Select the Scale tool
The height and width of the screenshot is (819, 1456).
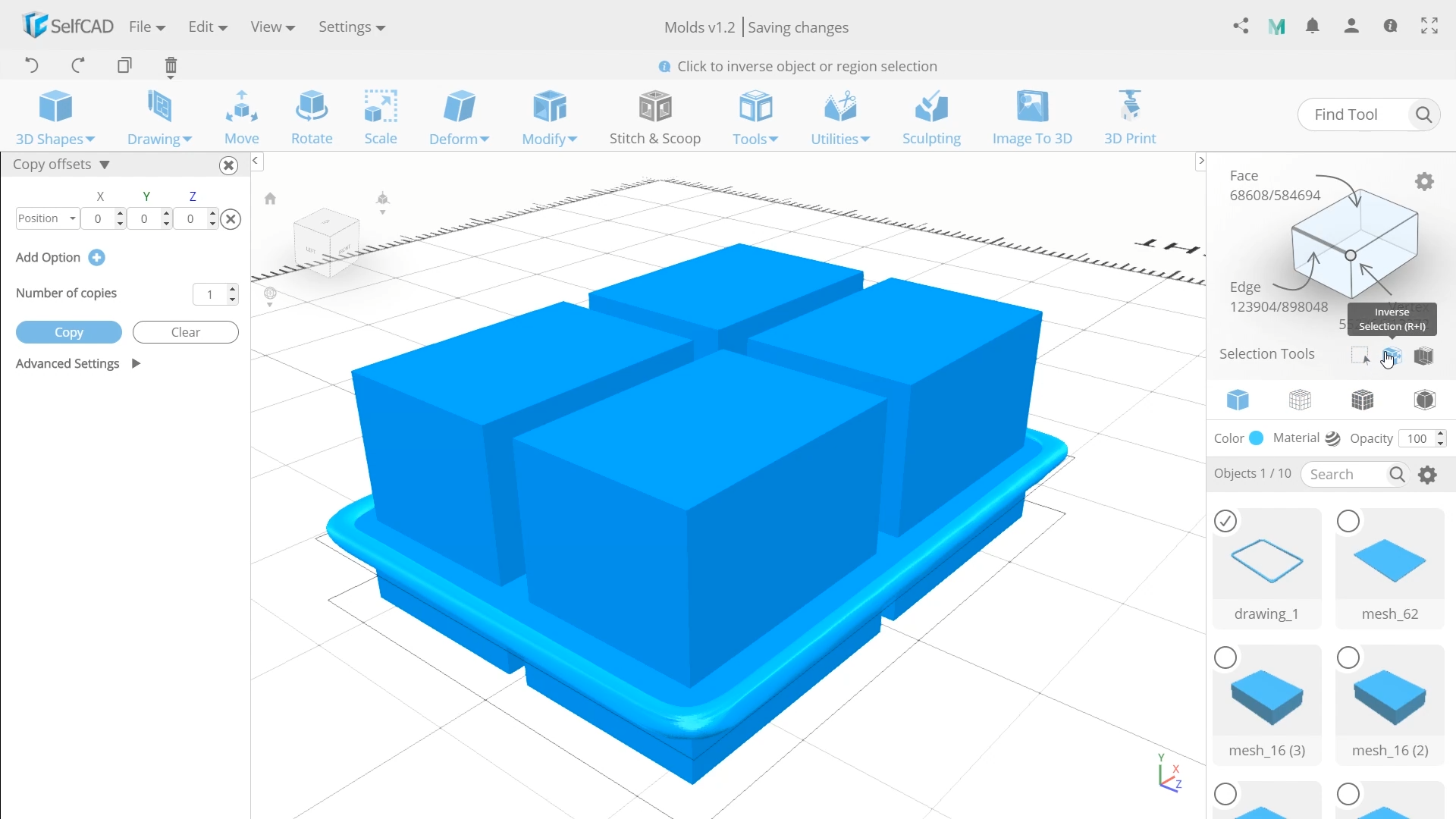point(381,118)
